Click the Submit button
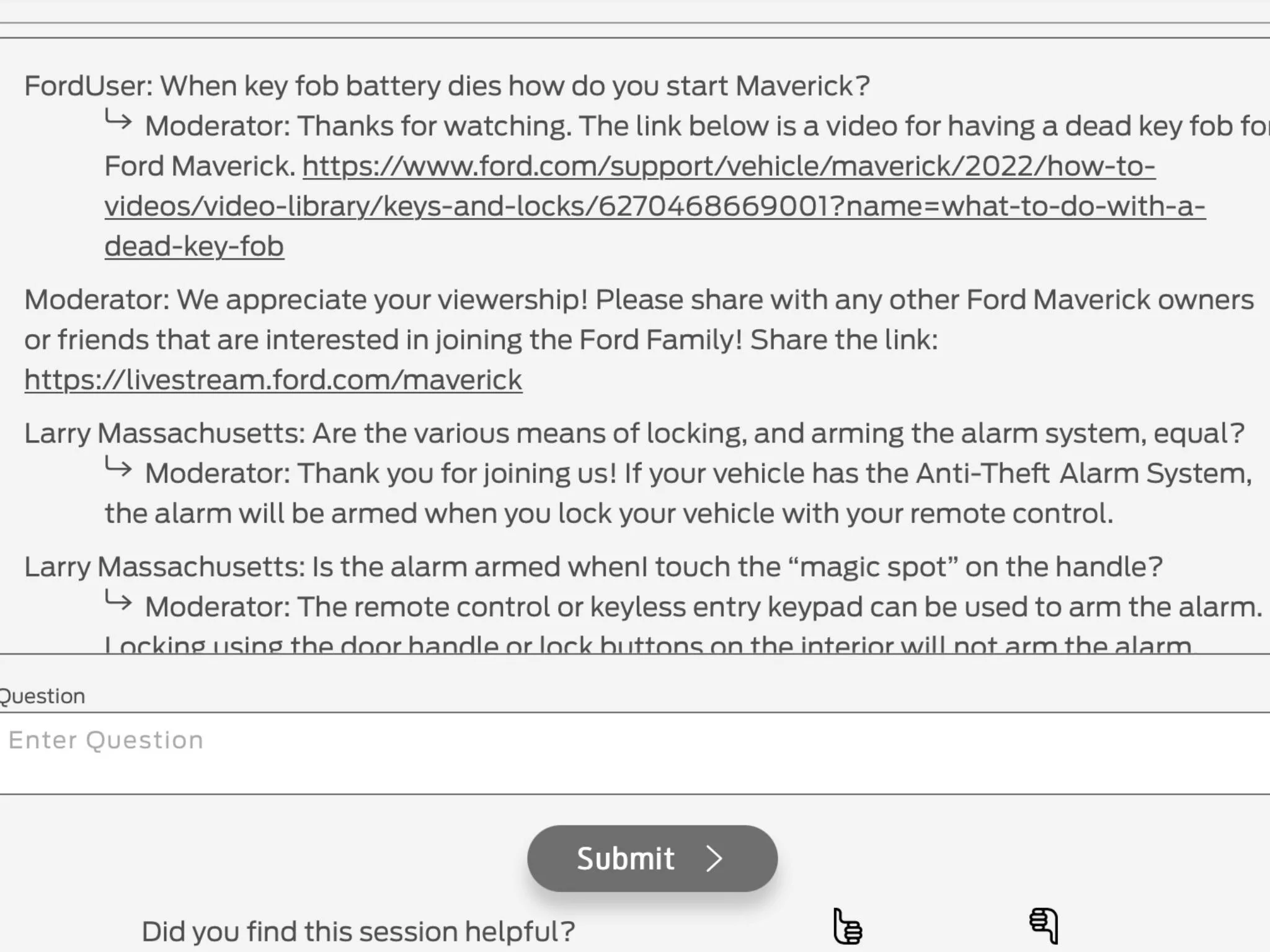The width and height of the screenshot is (1270, 952). pyautogui.click(x=652, y=858)
